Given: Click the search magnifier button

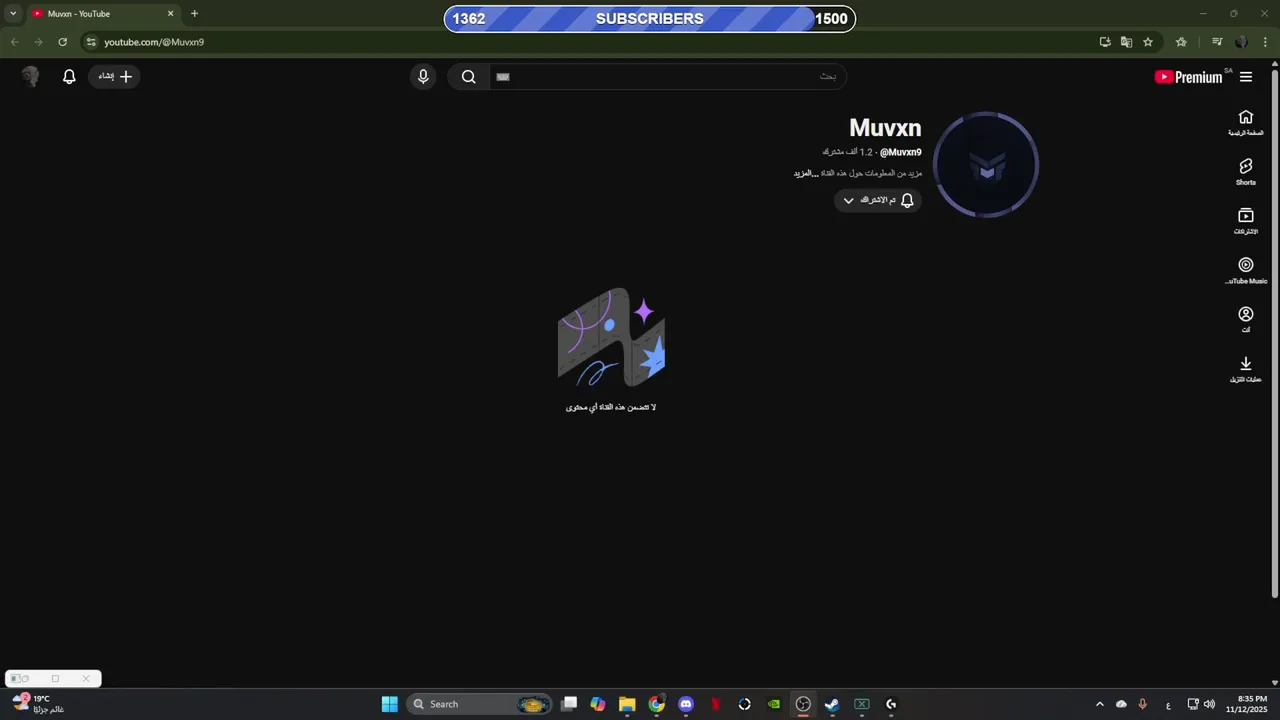Looking at the screenshot, I should [x=468, y=76].
